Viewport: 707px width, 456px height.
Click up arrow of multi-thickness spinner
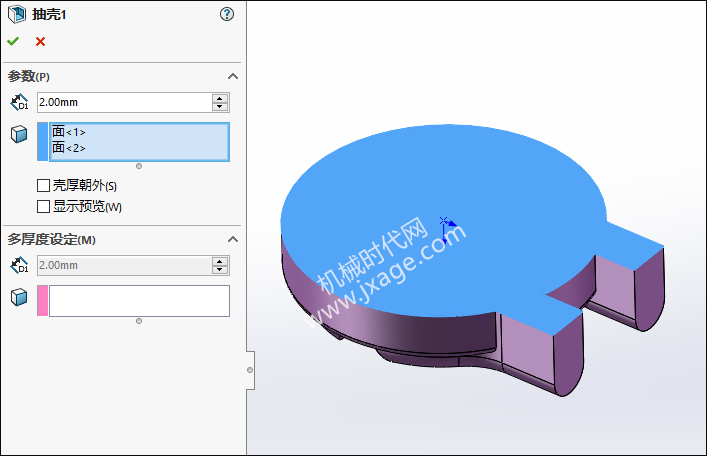(x=220, y=262)
